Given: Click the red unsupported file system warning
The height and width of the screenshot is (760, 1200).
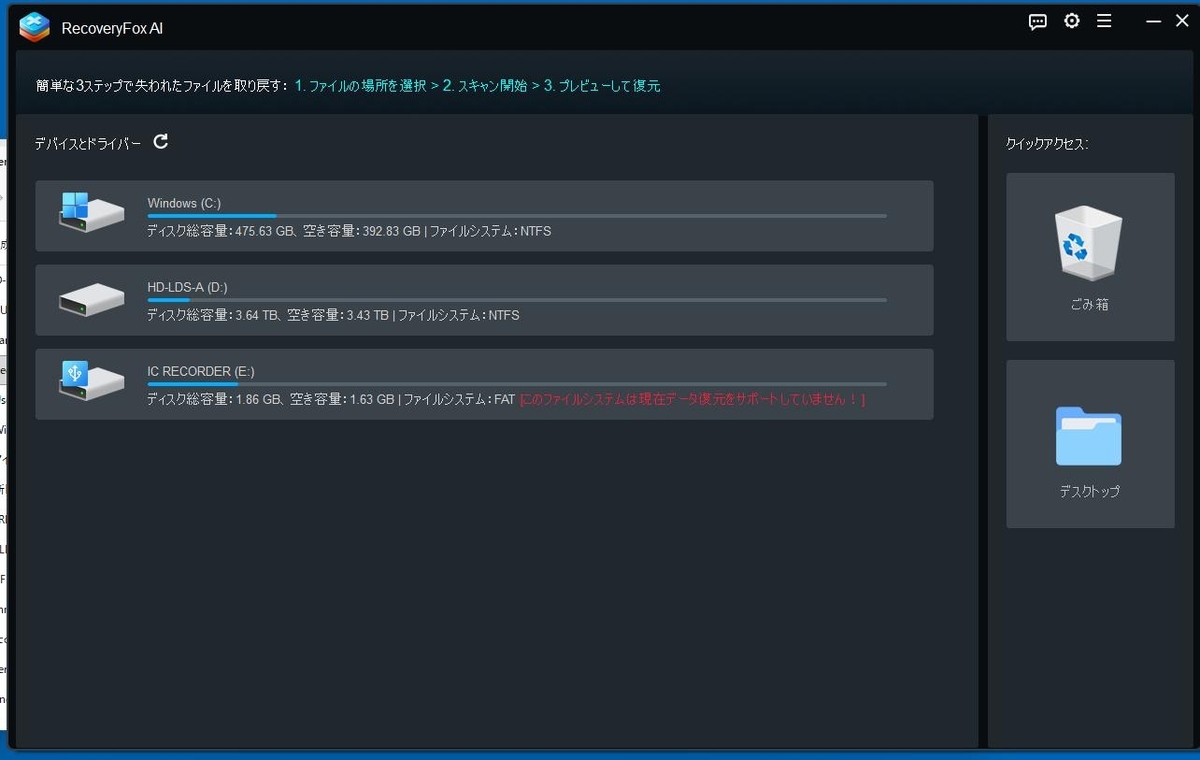Looking at the screenshot, I should pyautogui.click(x=693, y=399).
